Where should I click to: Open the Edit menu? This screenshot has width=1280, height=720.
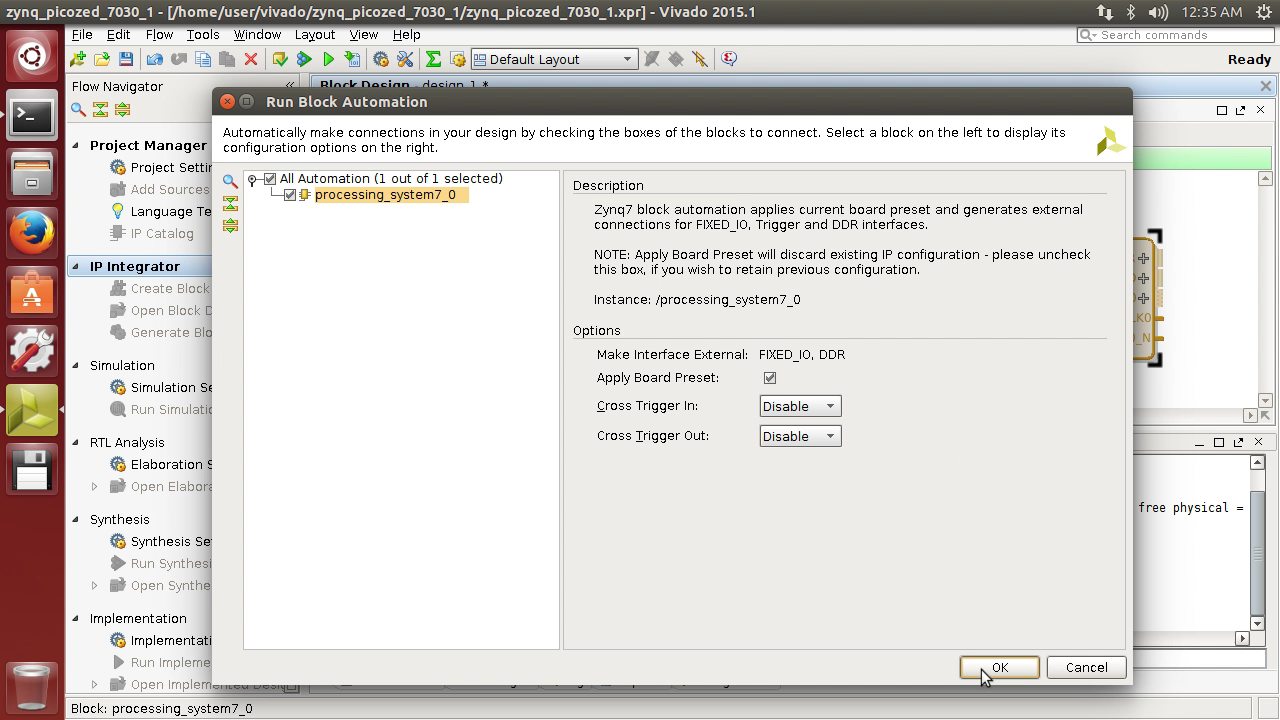(x=118, y=34)
